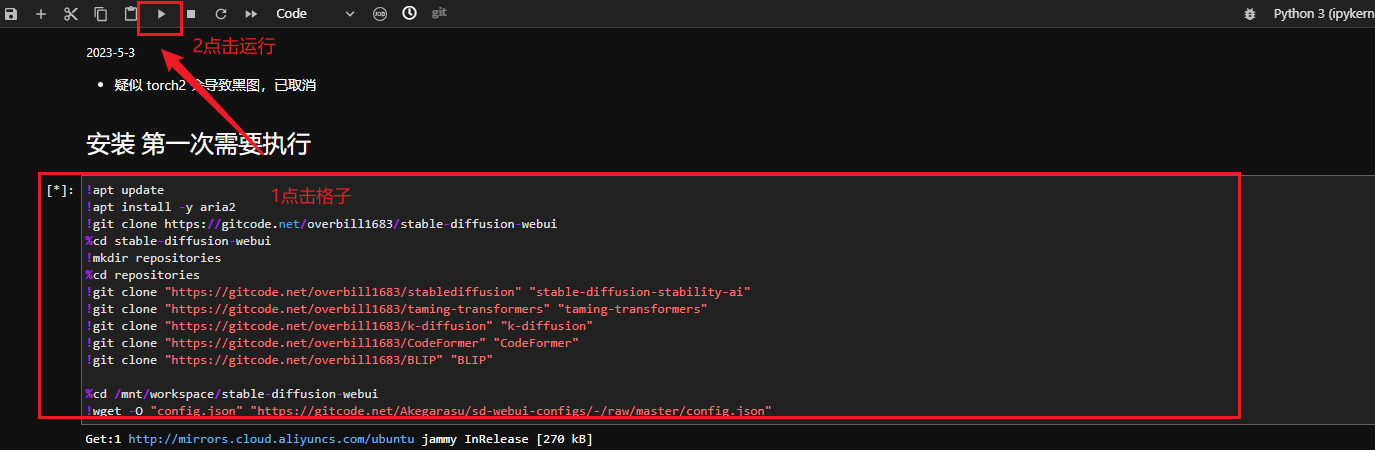Click the clock icon in toolbar
Screen dimensions: 1375x450
[410, 14]
